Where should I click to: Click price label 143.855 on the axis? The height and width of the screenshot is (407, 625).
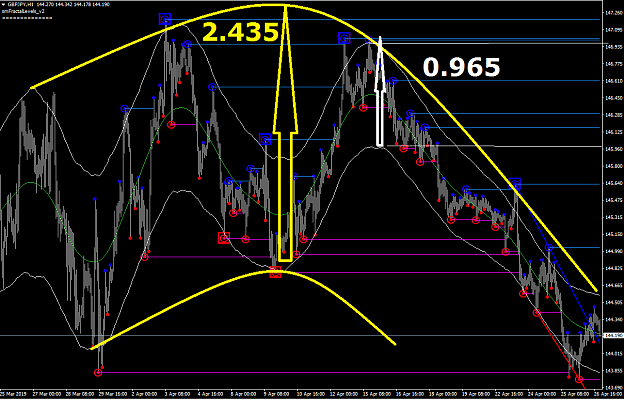pyautogui.click(x=614, y=371)
